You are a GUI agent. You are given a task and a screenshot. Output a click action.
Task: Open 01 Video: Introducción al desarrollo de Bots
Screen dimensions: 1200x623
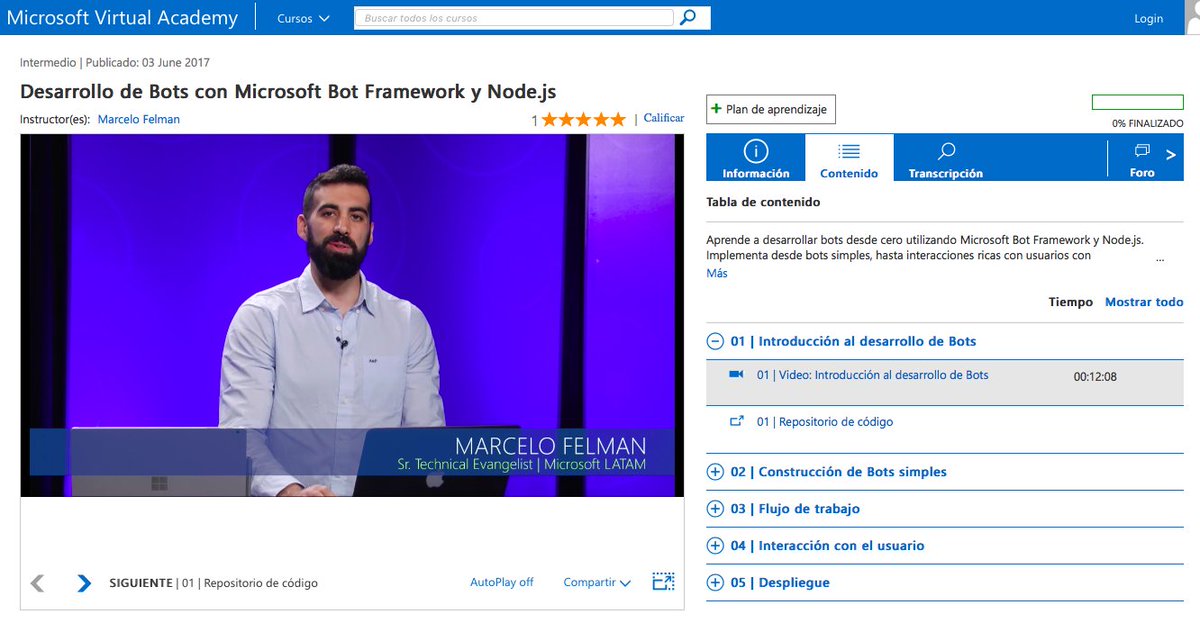(872, 375)
